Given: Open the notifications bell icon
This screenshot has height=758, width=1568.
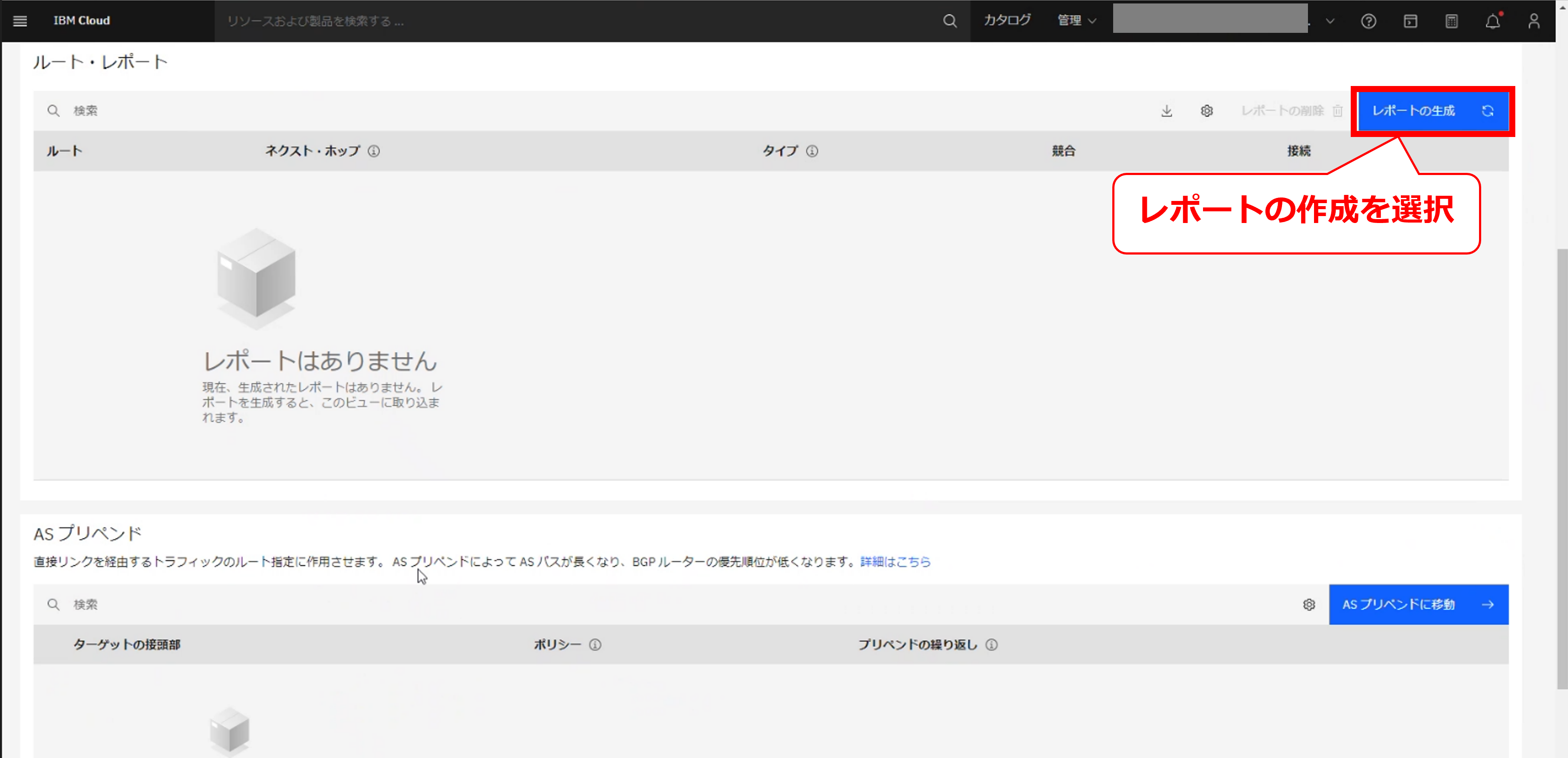Looking at the screenshot, I should point(1492,21).
